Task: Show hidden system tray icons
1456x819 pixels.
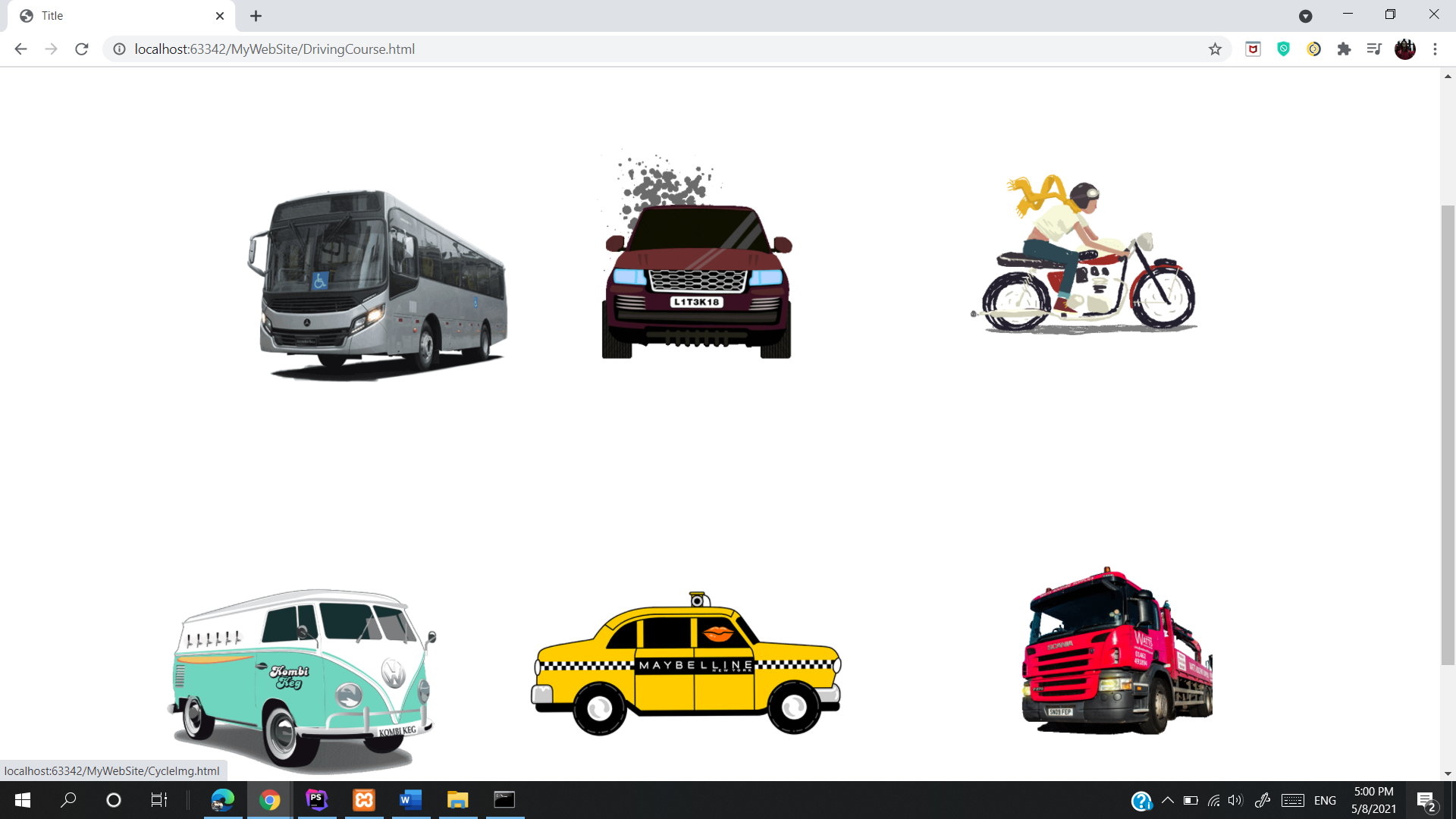Action: [x=1168, y=800]
